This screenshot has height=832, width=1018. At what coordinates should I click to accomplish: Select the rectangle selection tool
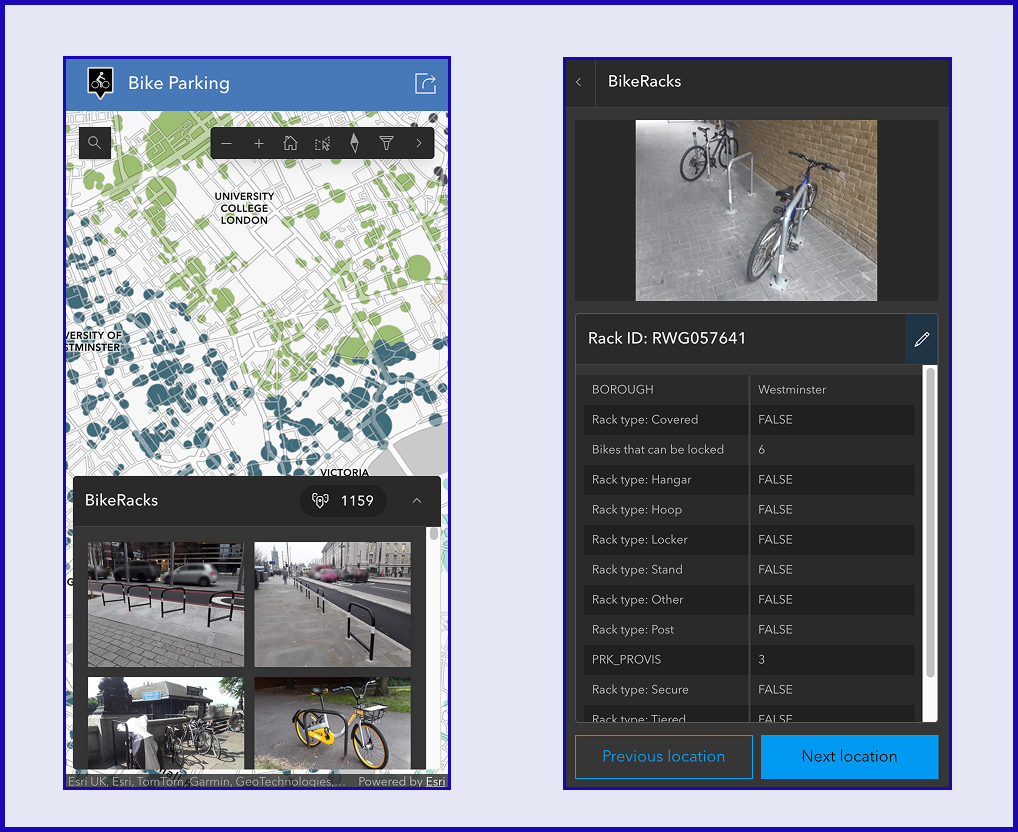tap(322, 142)
